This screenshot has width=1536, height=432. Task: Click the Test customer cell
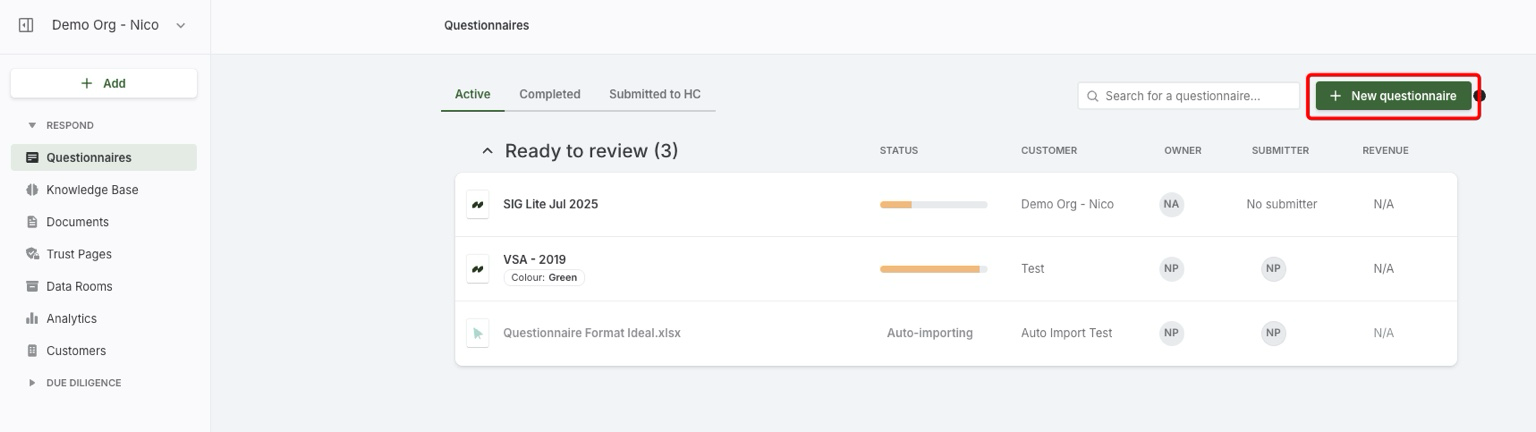pos(1033,269)
